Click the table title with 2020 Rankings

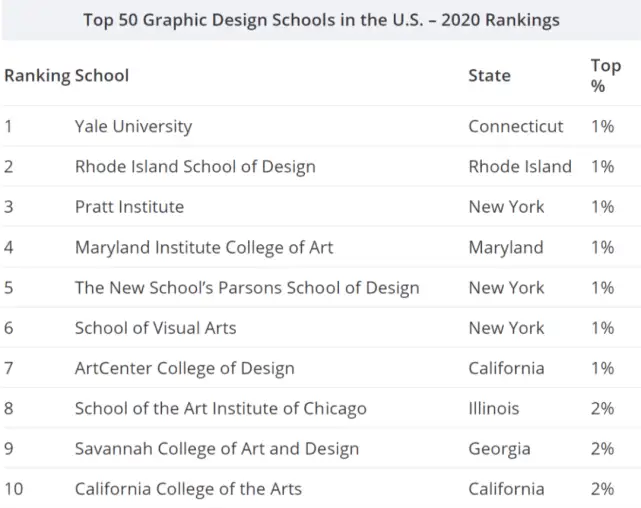coord(320,20)
